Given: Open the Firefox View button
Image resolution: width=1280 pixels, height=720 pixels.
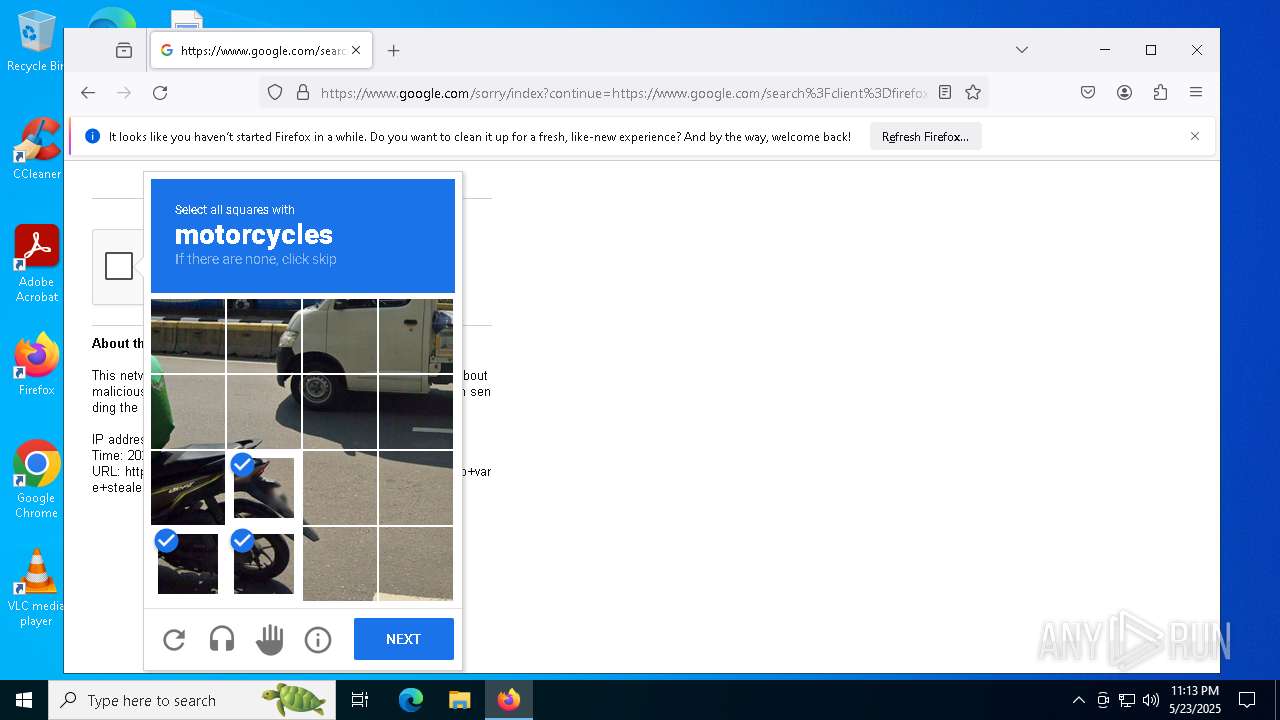Looking at the screenshot, I should (x=124, y=50).
